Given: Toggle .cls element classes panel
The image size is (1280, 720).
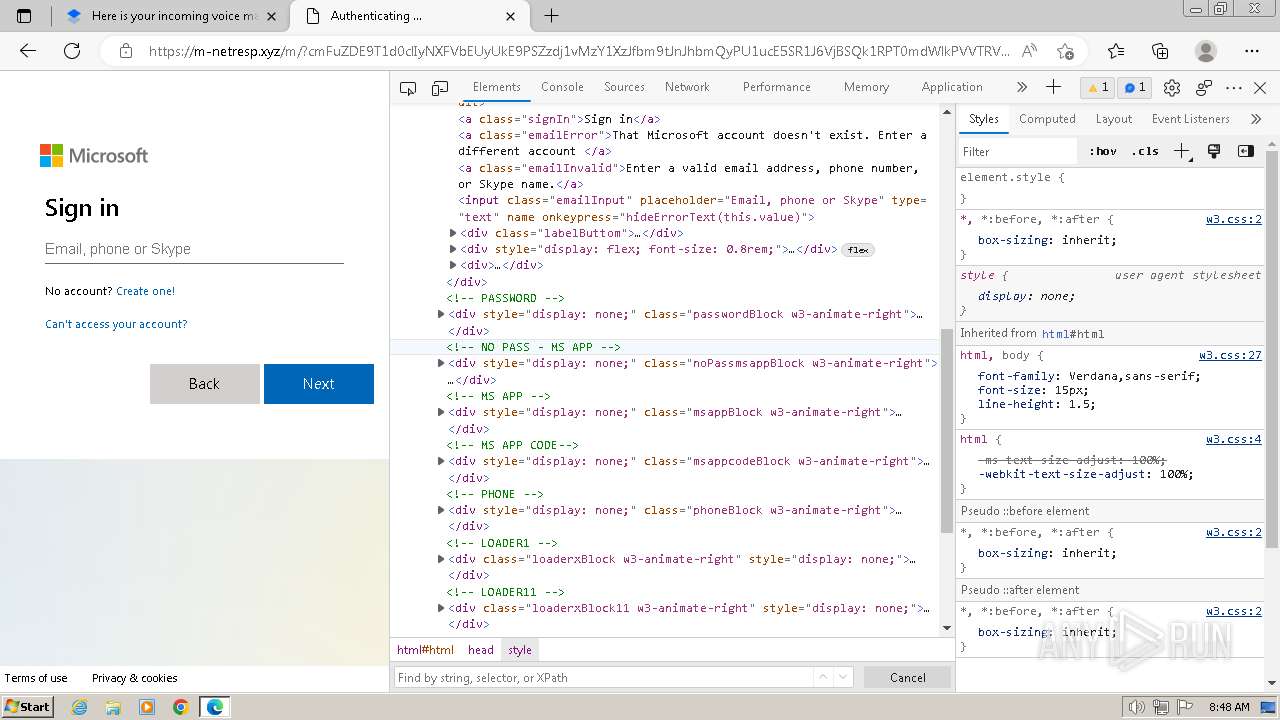Looking at the screenshot, I should pyautogui.click(x=1145, y=152).
